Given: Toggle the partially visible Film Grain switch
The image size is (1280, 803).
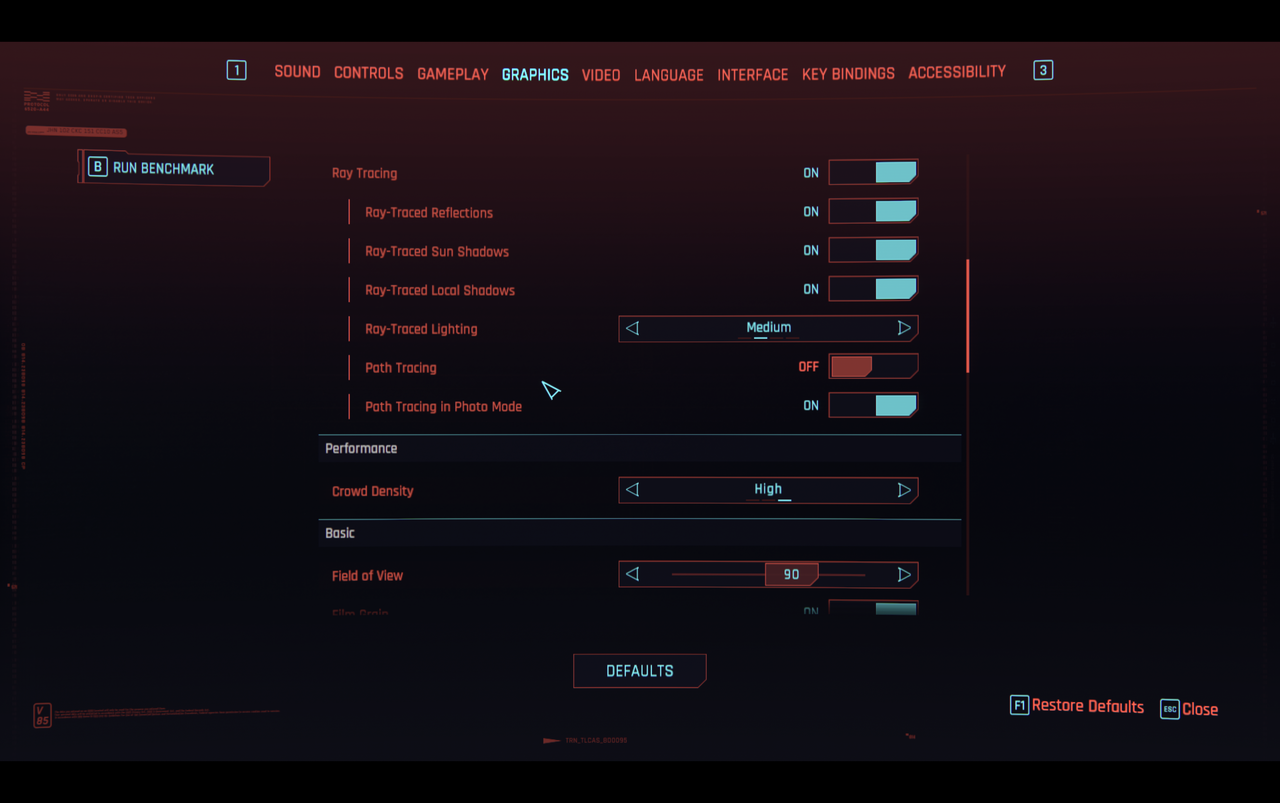Looking at the screenshot, I should tap(873, 607).
